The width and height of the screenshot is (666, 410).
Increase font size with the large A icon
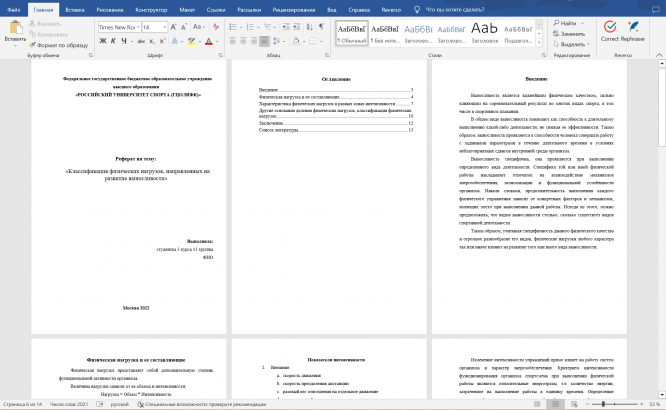coord(173,27)
